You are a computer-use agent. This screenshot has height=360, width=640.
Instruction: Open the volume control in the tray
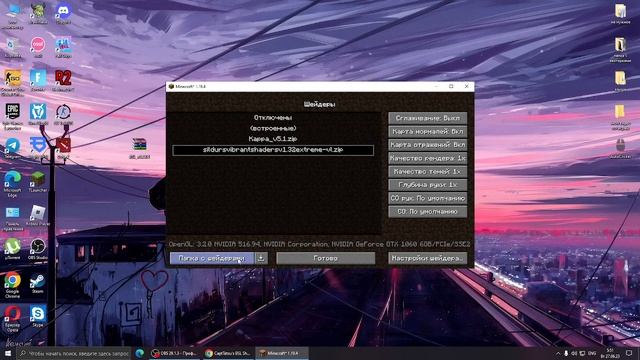pos(574,353)
